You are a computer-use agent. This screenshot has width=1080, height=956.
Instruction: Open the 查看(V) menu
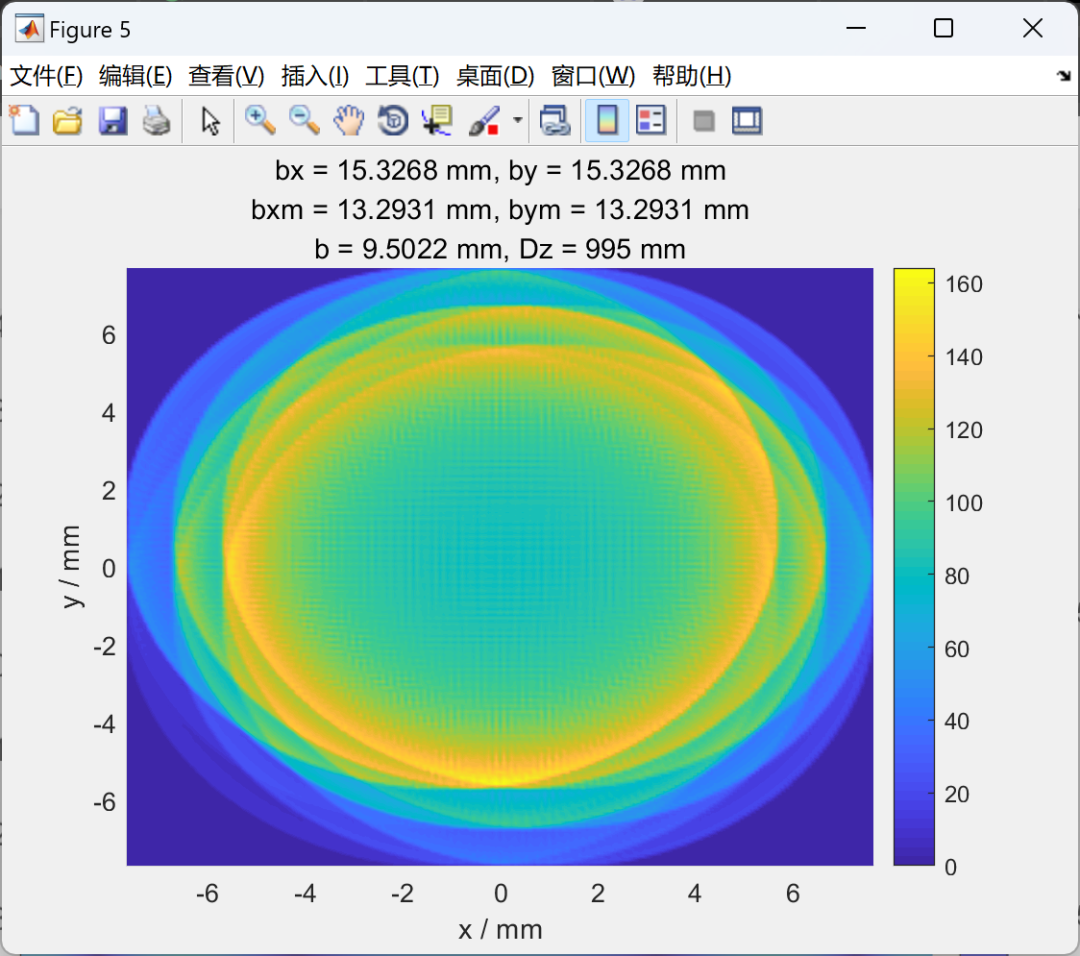(x=226, y=76)
